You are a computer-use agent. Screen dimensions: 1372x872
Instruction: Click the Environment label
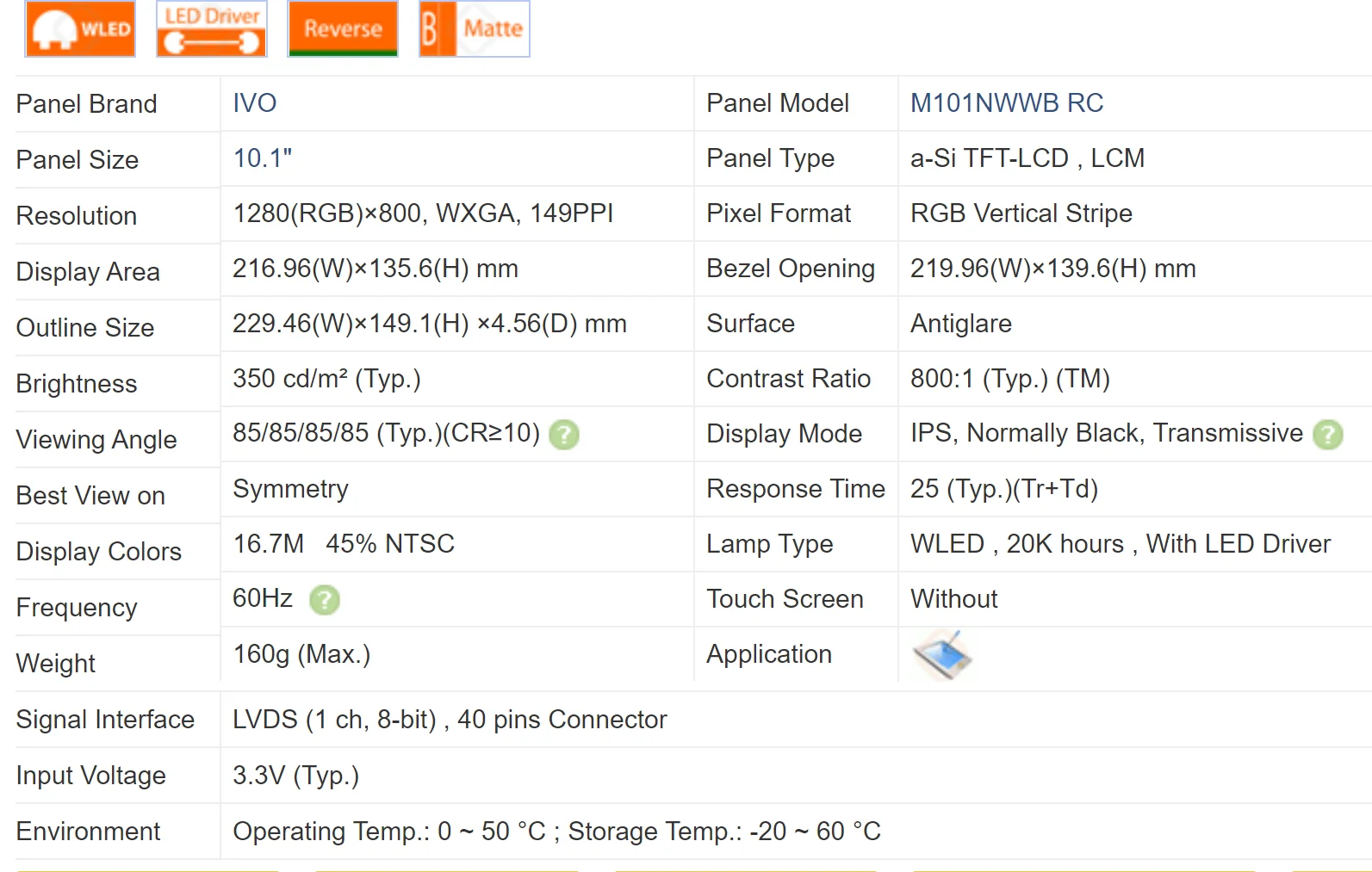click(x=88, y=832)
